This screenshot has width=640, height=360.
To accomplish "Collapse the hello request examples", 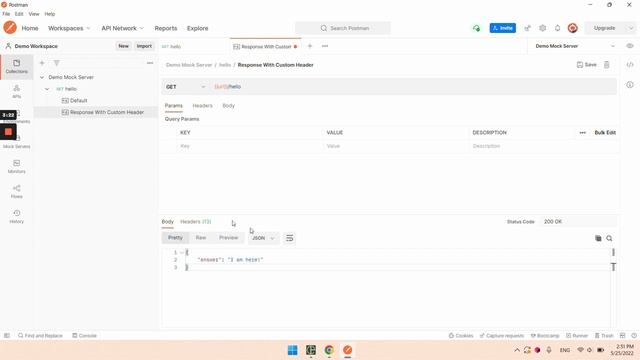I will click(47, 89).
